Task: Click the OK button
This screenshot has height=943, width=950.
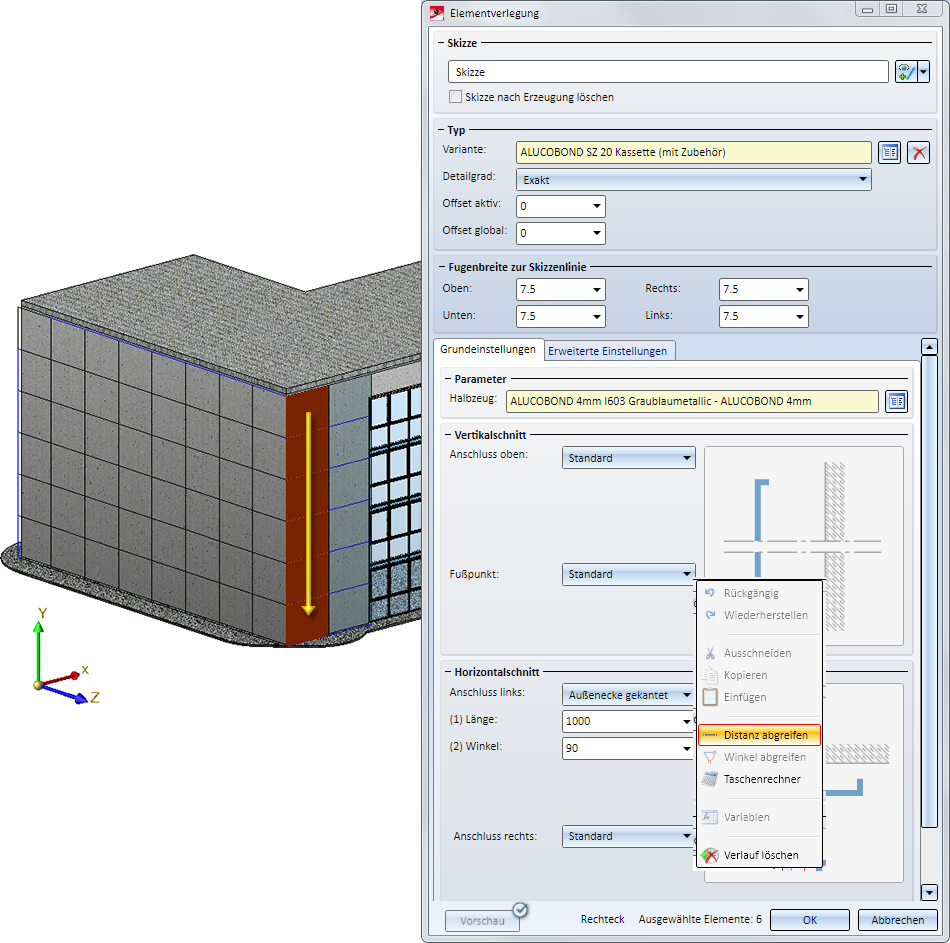Action: (x=809, y=920)
